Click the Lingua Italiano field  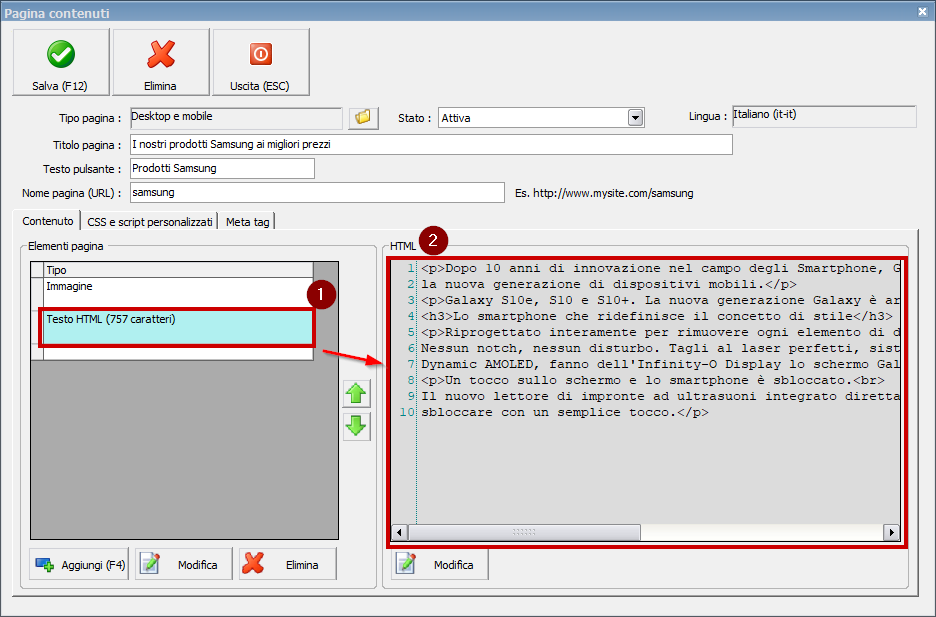(x=824, y=116)
